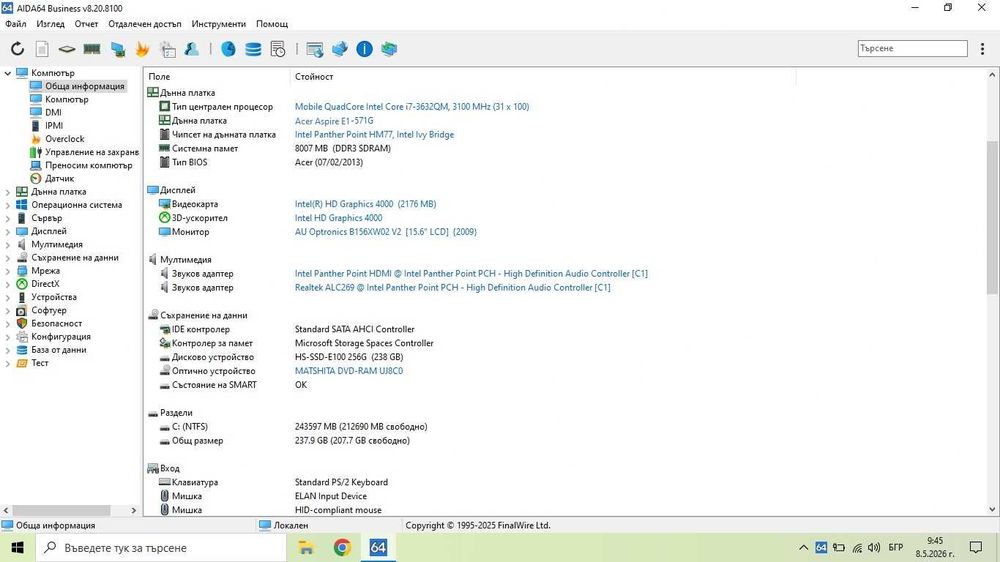Expand the Мрежа tree node
This screenshot has height=562, width=1000.
(x=8, y=270)
